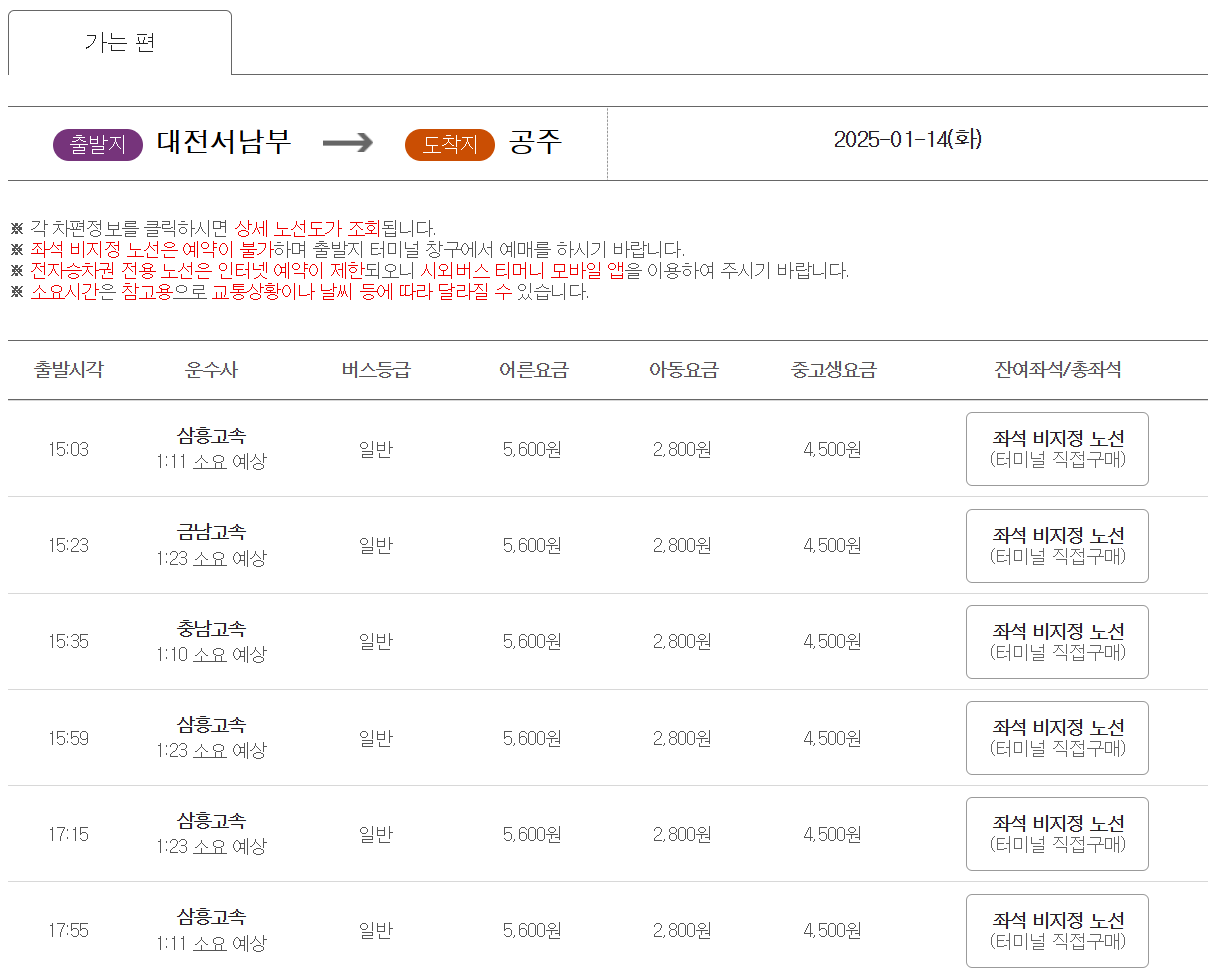Click the 운수사 column header
Viewport: 1226px width, 977px height.
point(211,370)
